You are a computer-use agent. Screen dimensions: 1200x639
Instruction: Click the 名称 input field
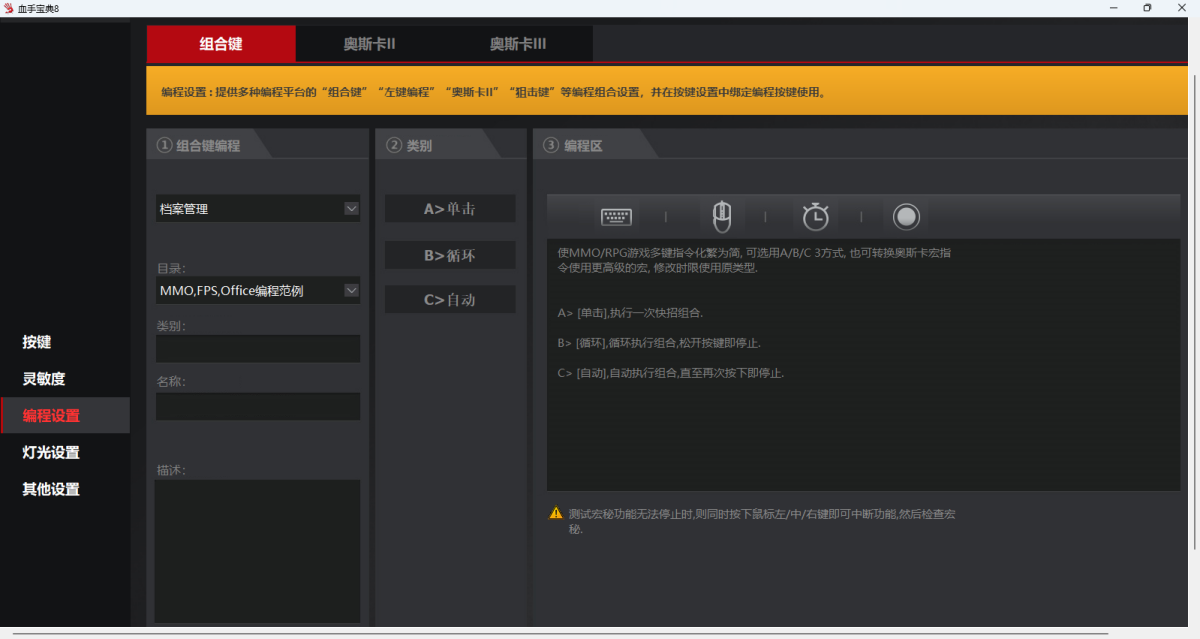click(x=258, y=406)
